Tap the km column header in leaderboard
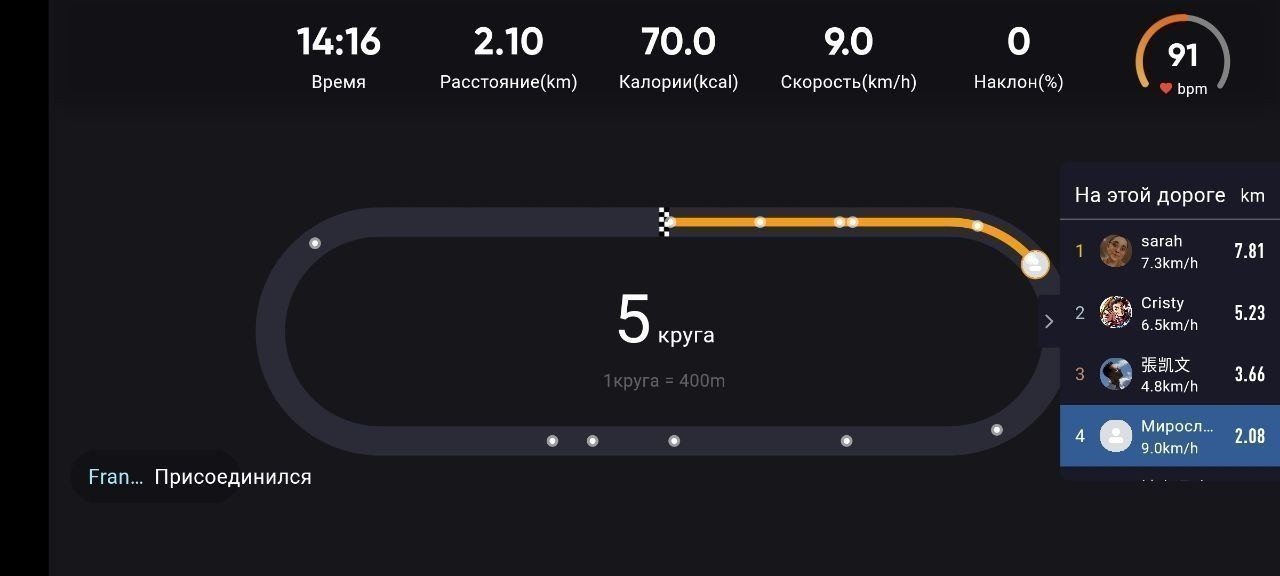The height and width of the screenshot is (576, 1280). (x=1252, y=196)
